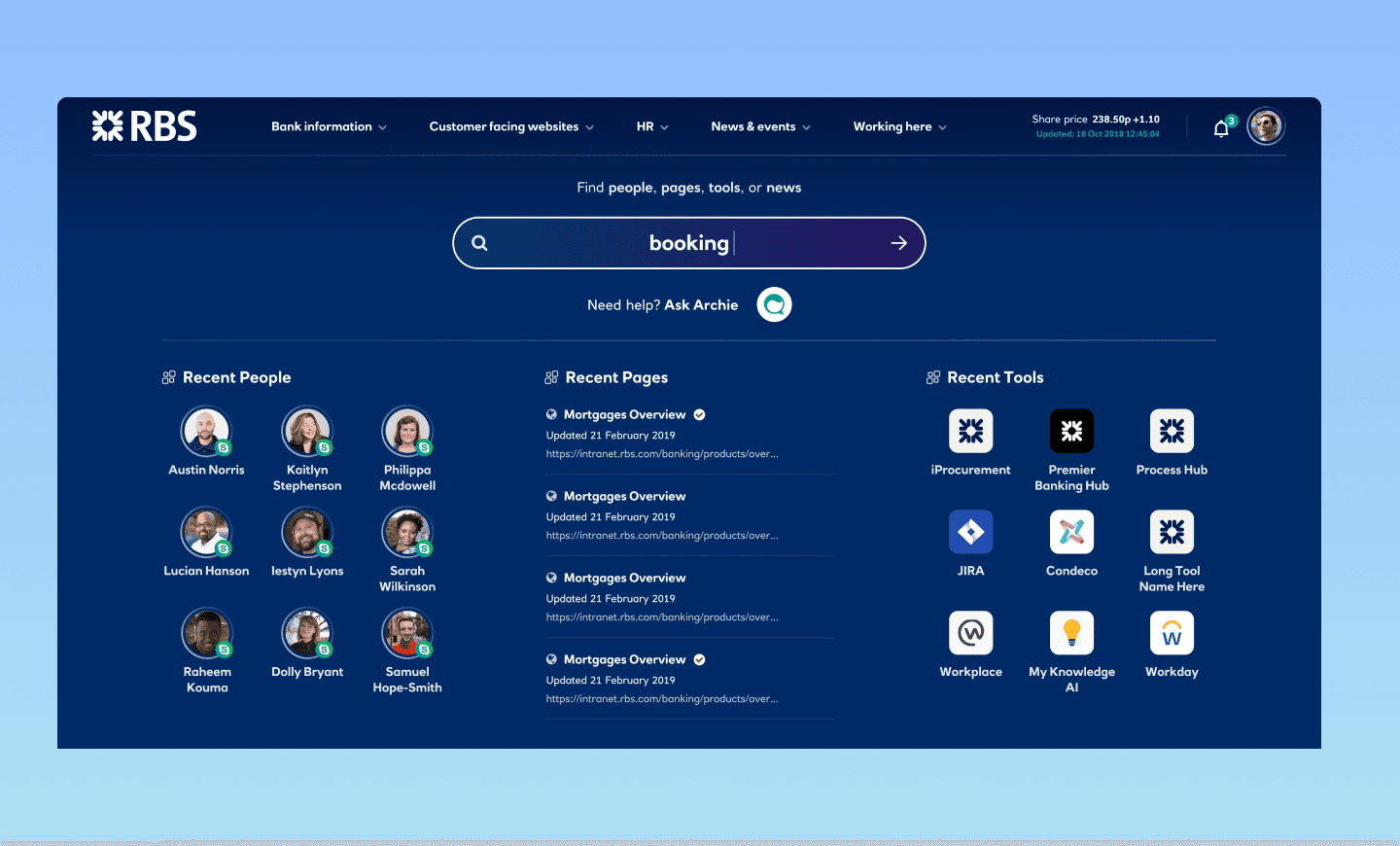
Task: Click the Recent Tools section icon
Action: [x=933, y=377]
